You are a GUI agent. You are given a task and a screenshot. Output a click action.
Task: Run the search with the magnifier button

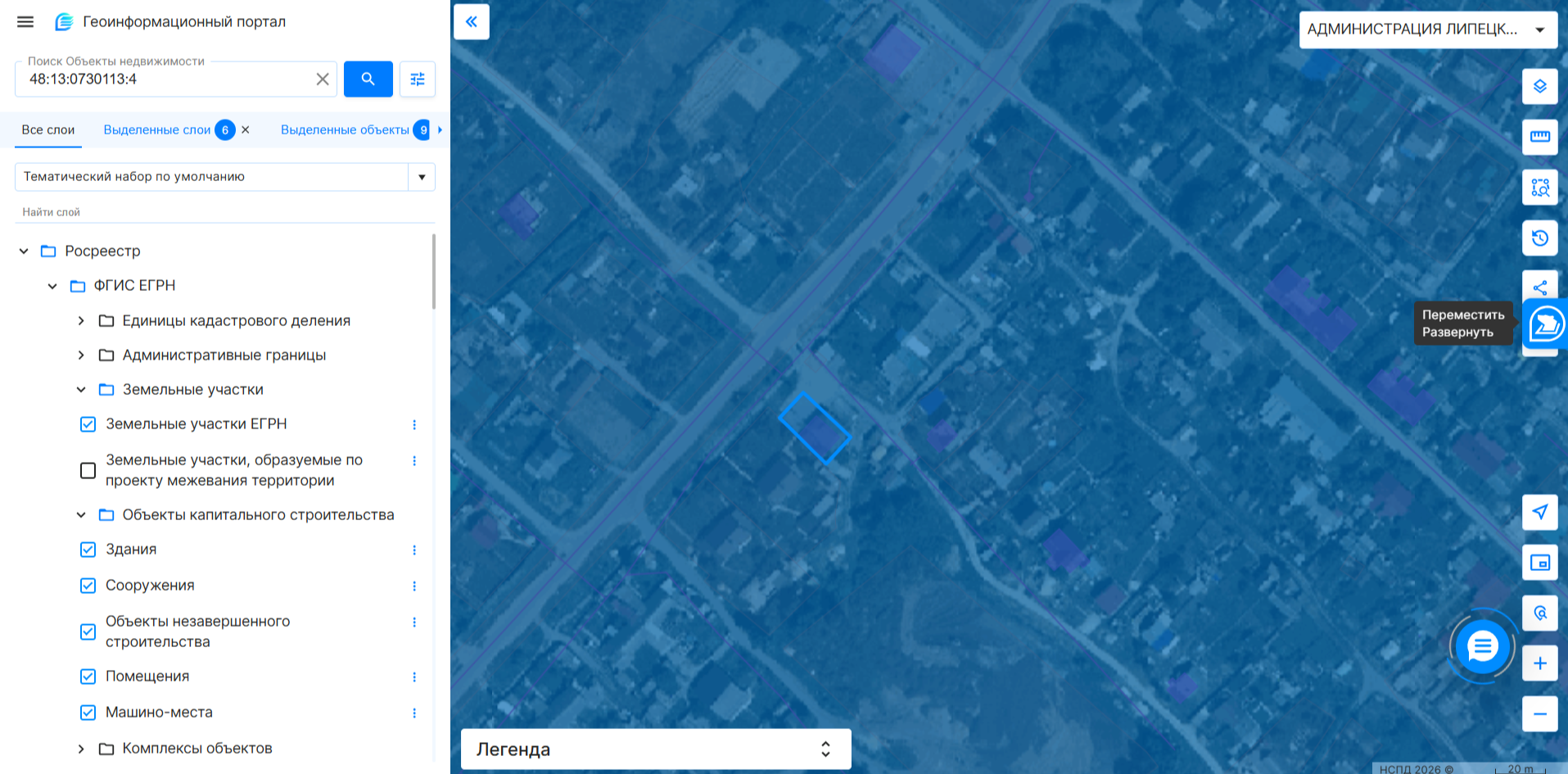[x=368, y=79]
